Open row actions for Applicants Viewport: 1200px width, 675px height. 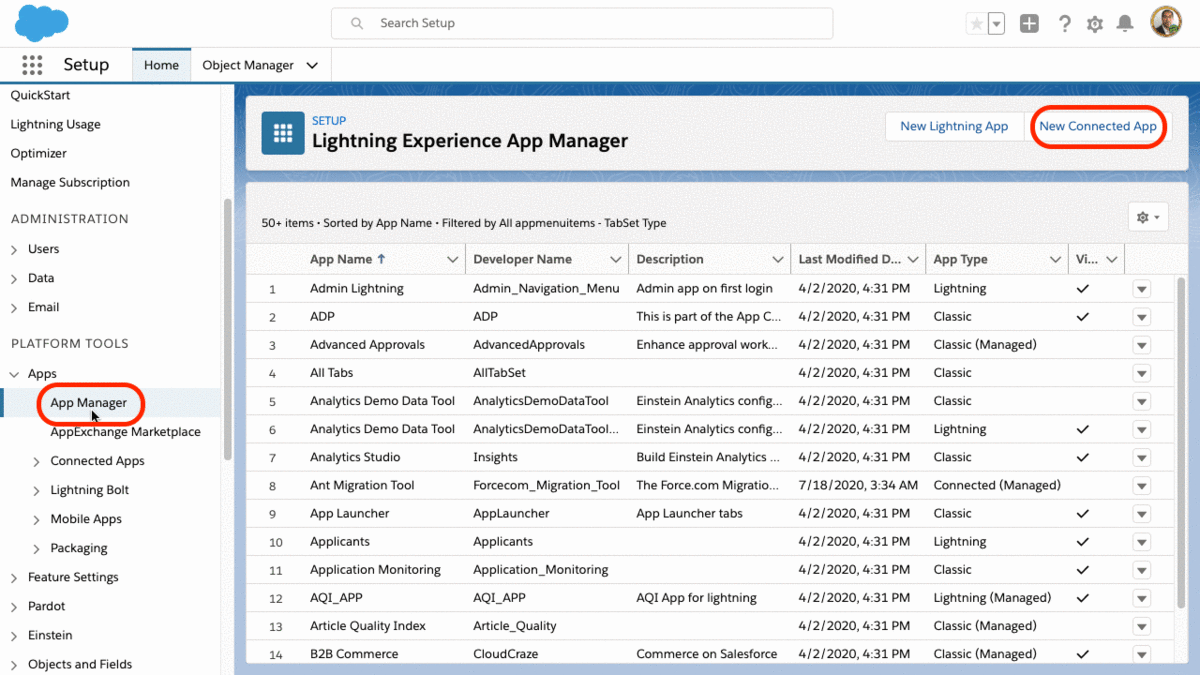click(1141, 542)
